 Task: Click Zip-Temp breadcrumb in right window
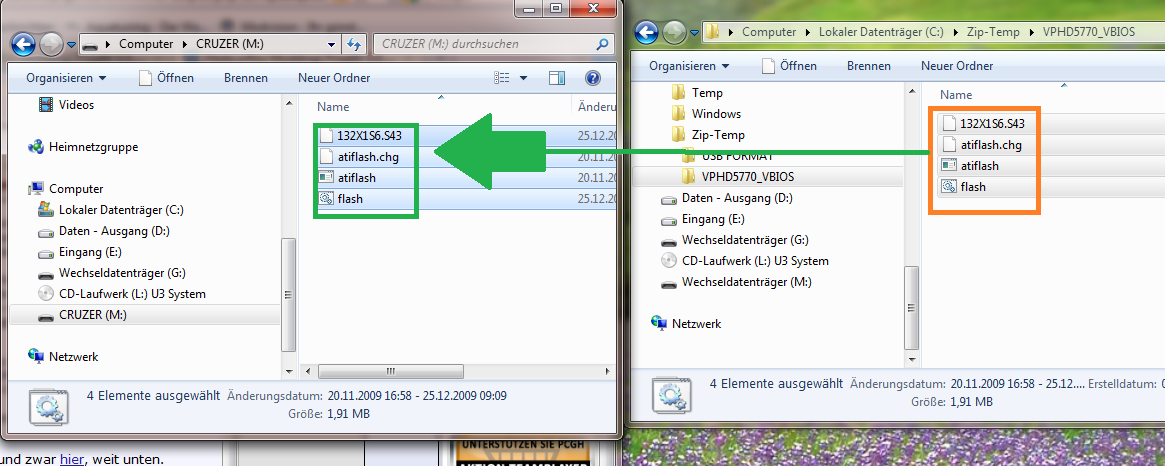993,32
